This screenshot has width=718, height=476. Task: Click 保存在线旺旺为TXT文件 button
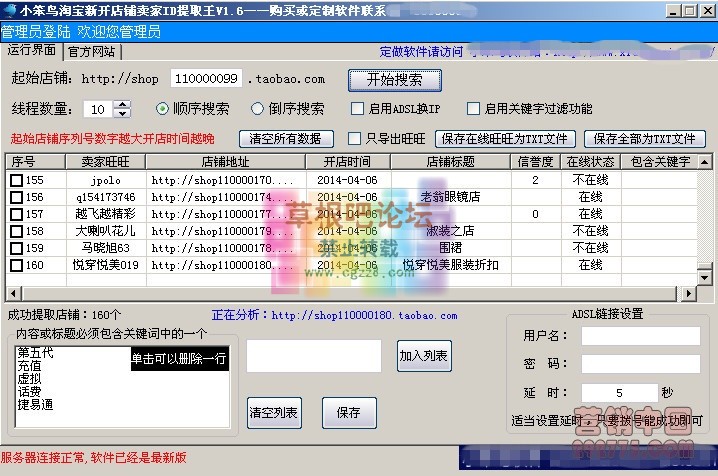[505, 139]
